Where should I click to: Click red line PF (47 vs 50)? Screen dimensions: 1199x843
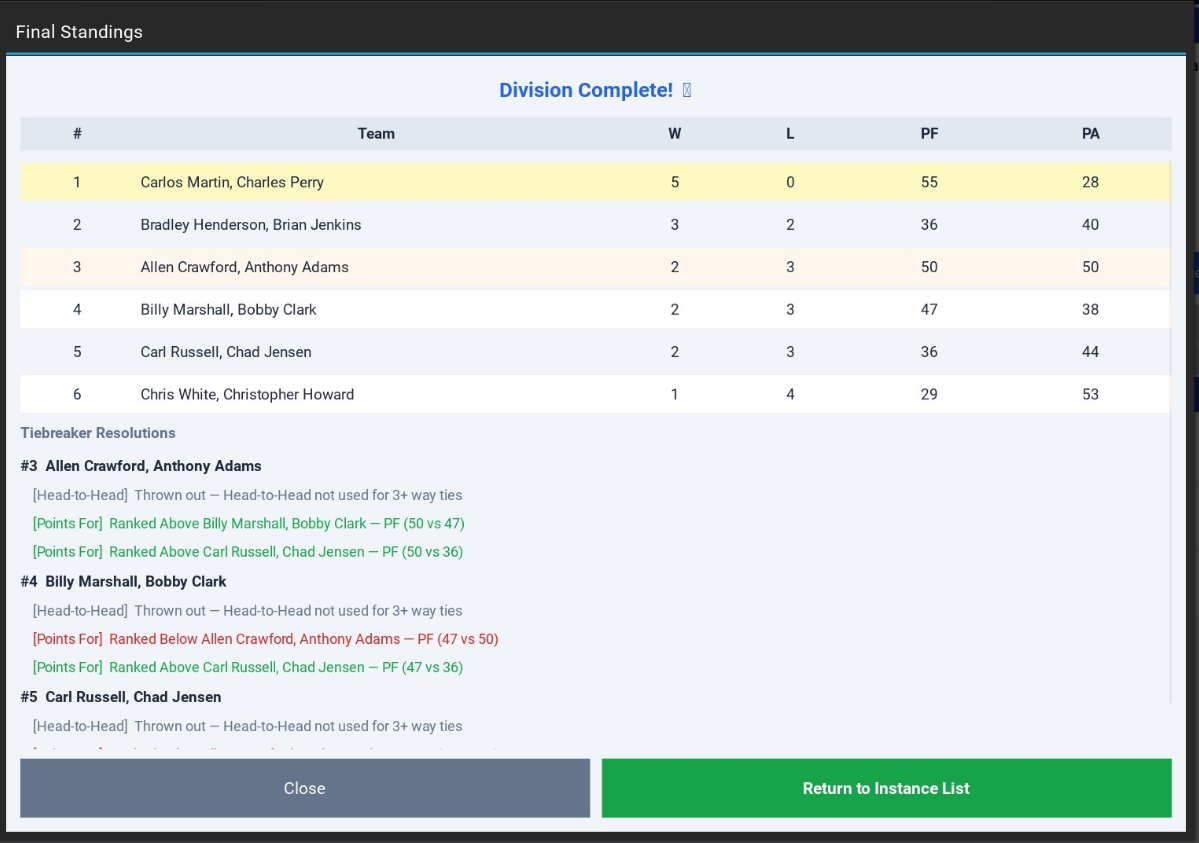click(265, 639)
